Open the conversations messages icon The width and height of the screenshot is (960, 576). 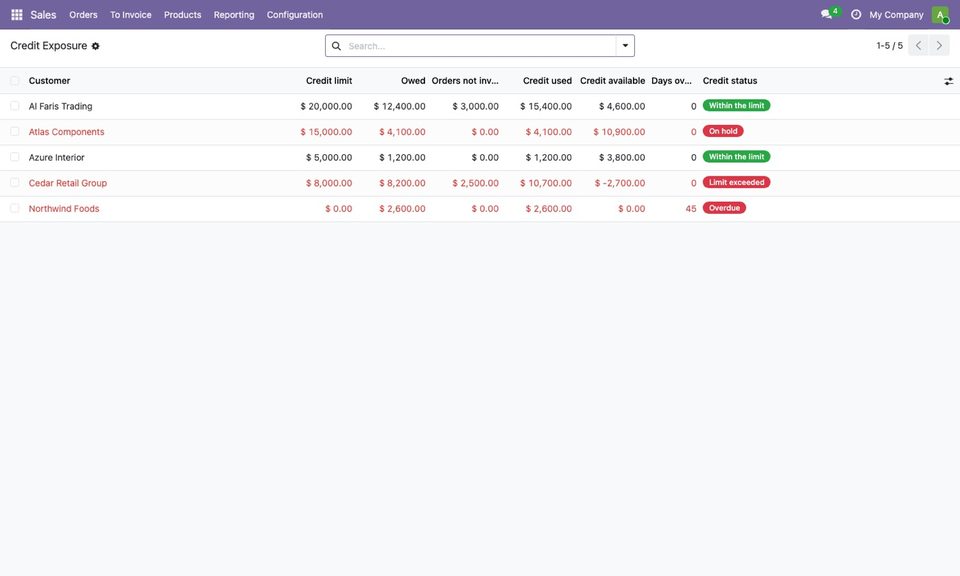(x=826, y=15)
